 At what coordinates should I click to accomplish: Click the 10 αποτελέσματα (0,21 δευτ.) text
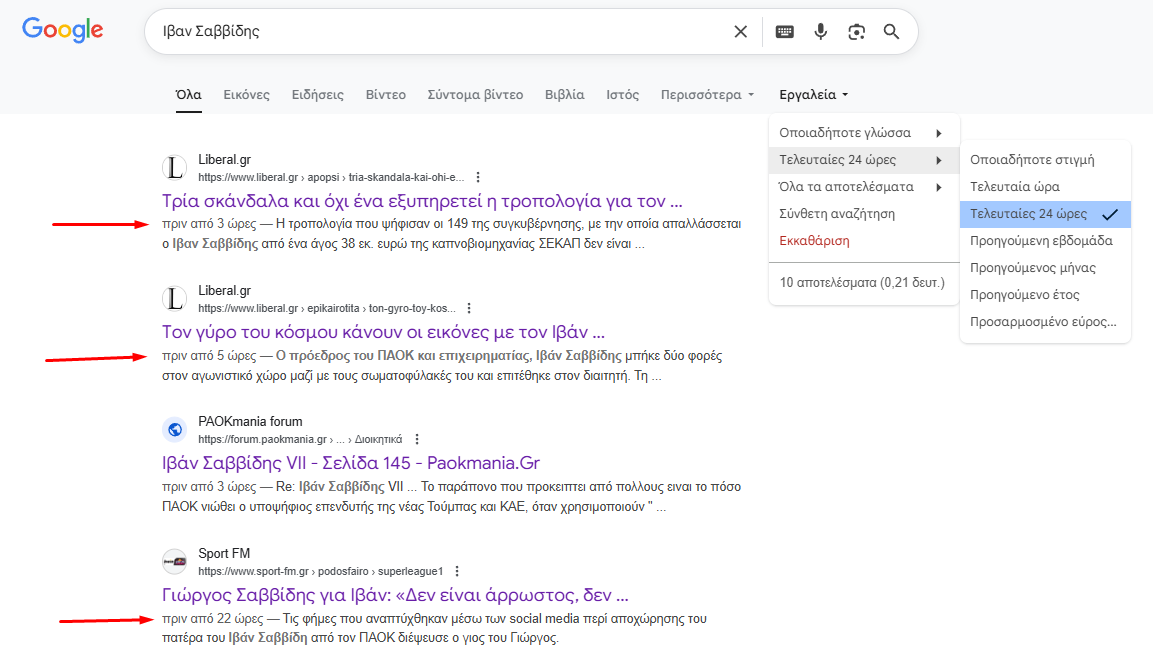[x=862, y=283]
